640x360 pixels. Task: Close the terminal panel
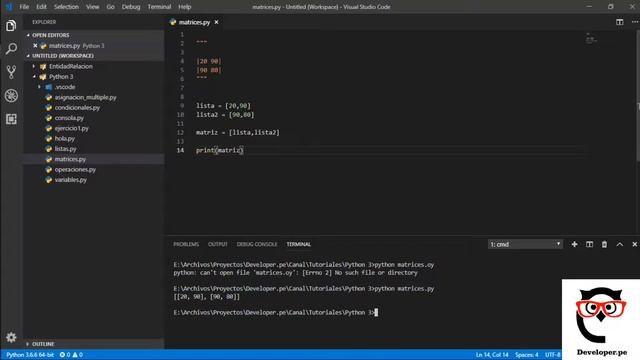point(634,244)
